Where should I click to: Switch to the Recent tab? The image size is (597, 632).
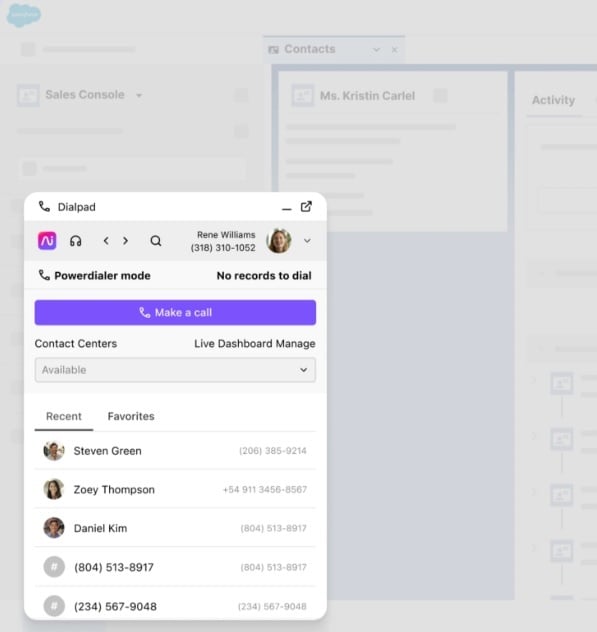tap(64, 416)
